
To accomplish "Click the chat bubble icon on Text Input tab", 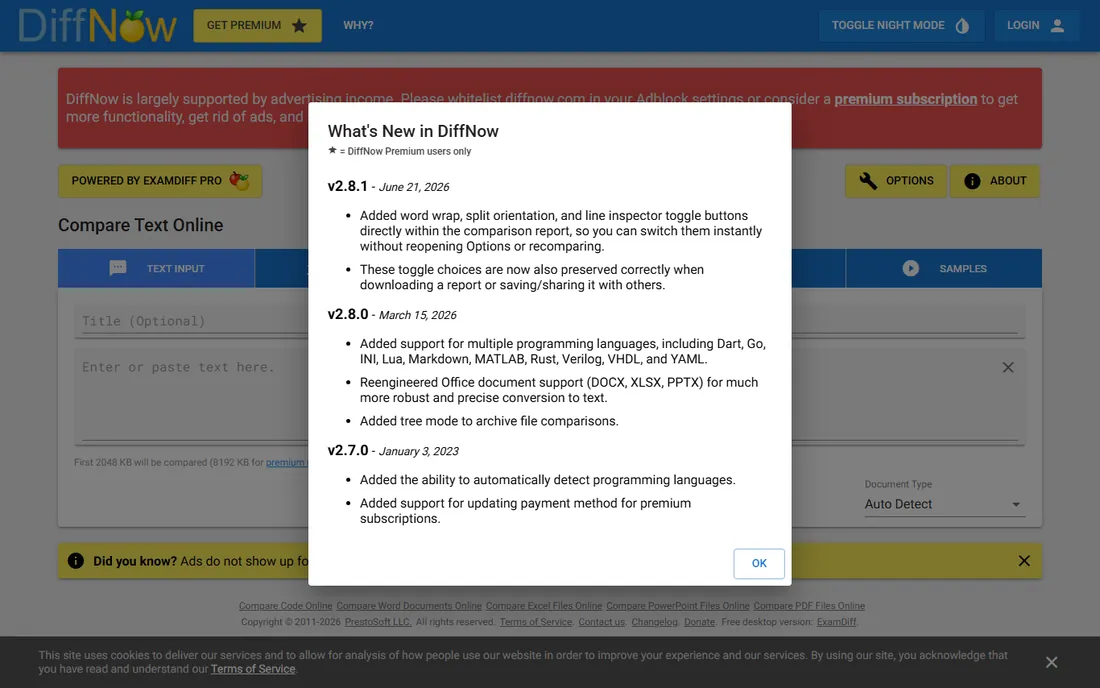I will pyautogui.click(x=118, y=268).
